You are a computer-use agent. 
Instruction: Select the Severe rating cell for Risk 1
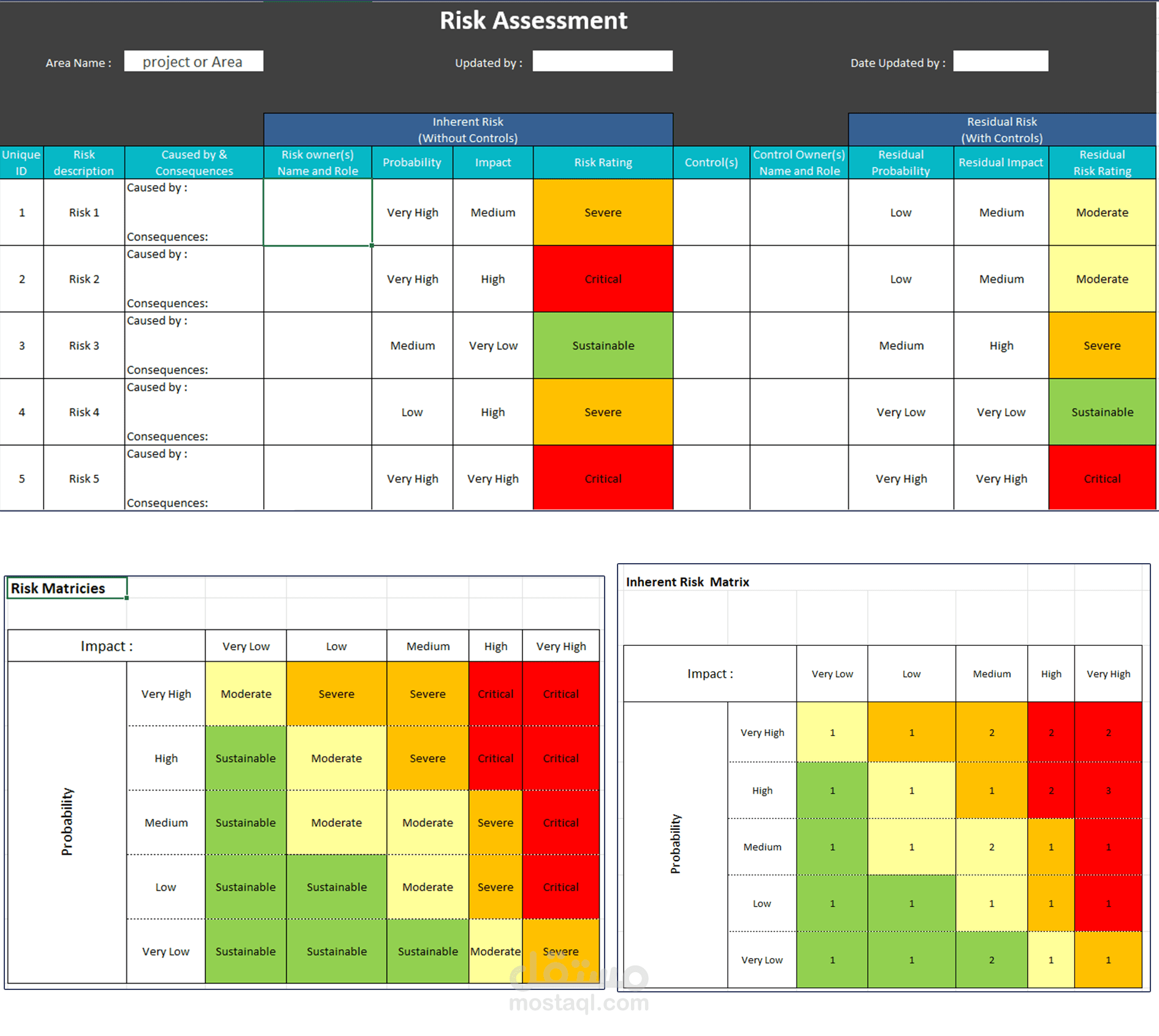(603, 213)
